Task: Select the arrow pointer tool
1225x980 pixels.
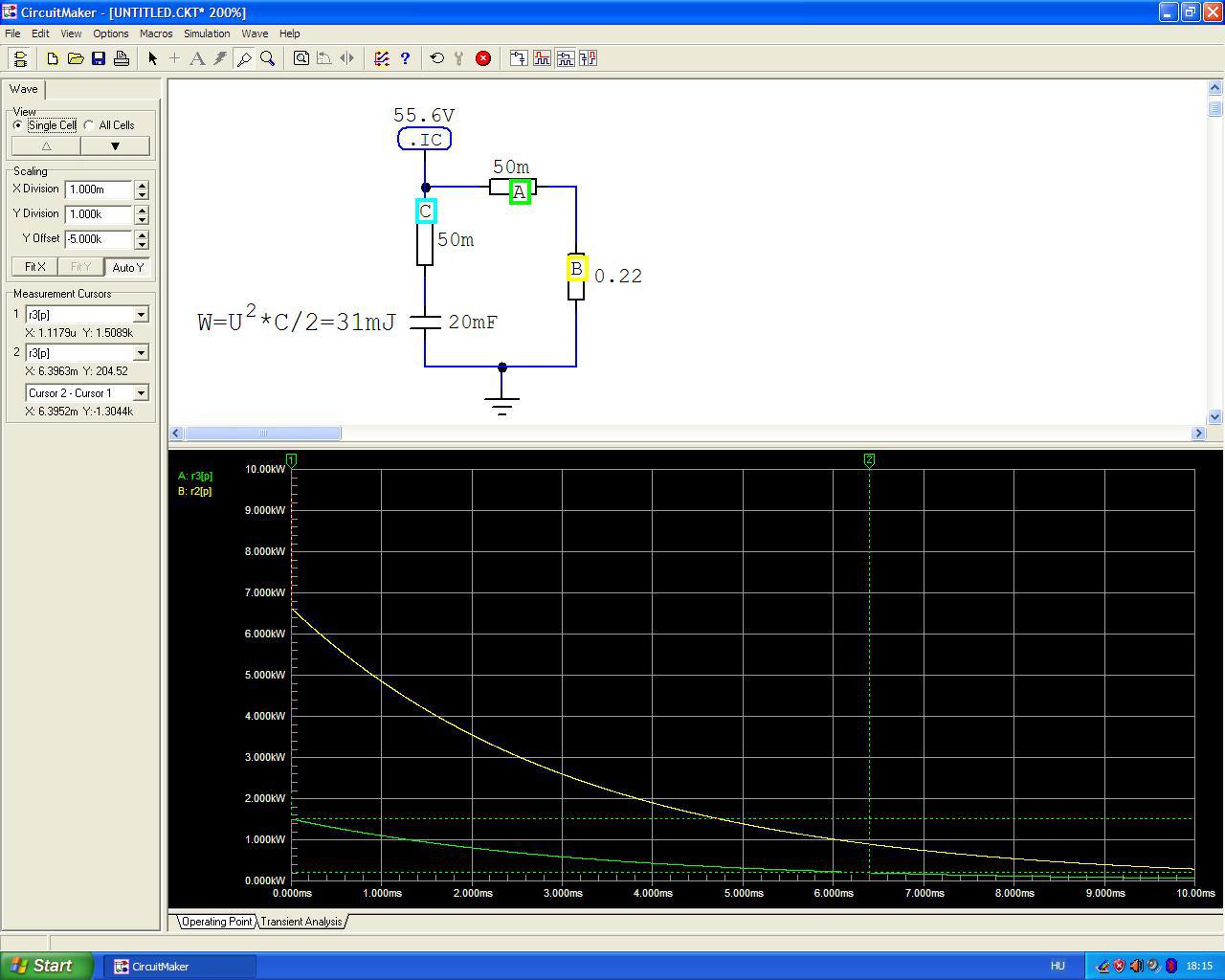Action: point(152,58)
